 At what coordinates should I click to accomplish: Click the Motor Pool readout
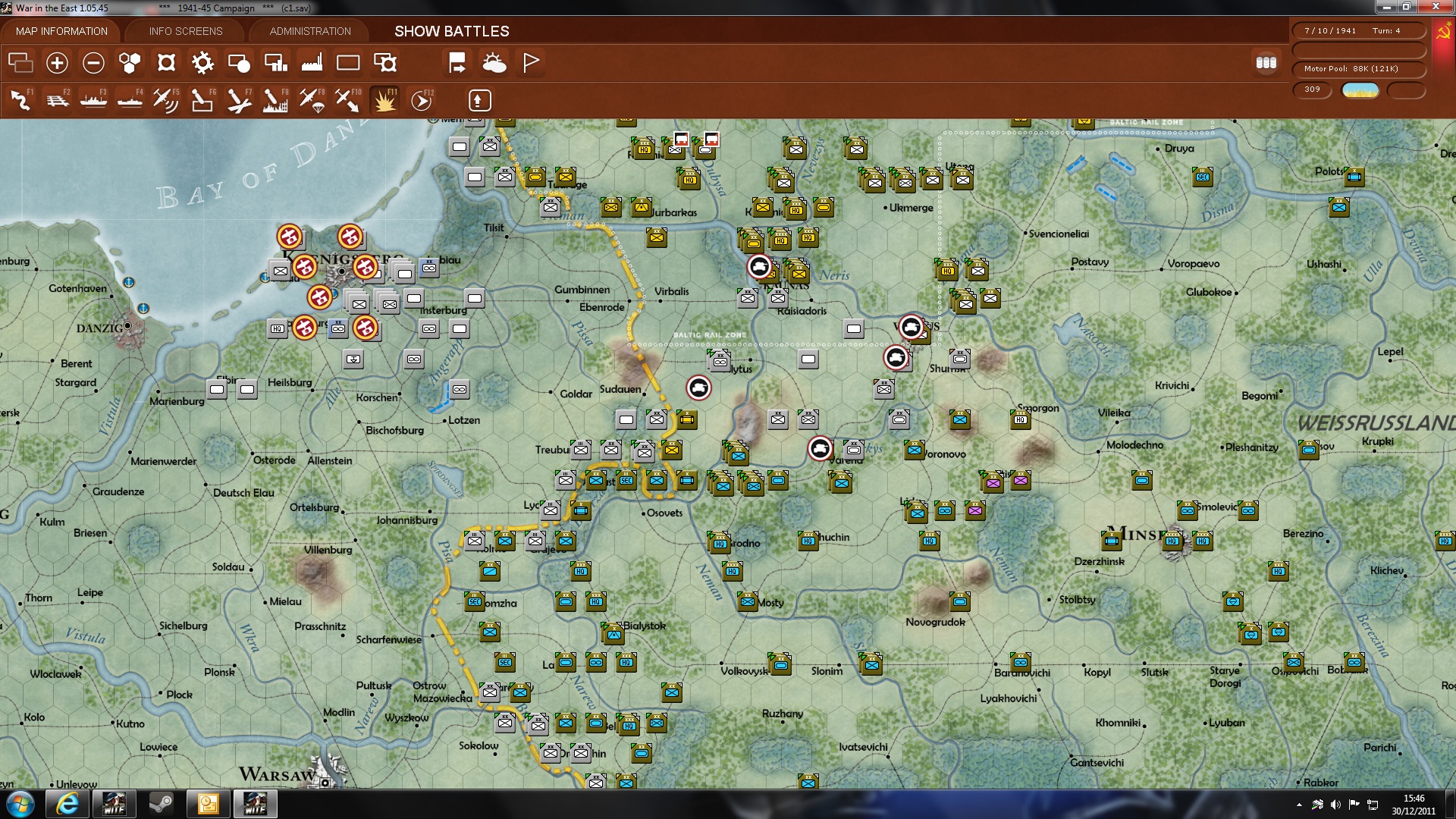click(x=1359, y=69)
